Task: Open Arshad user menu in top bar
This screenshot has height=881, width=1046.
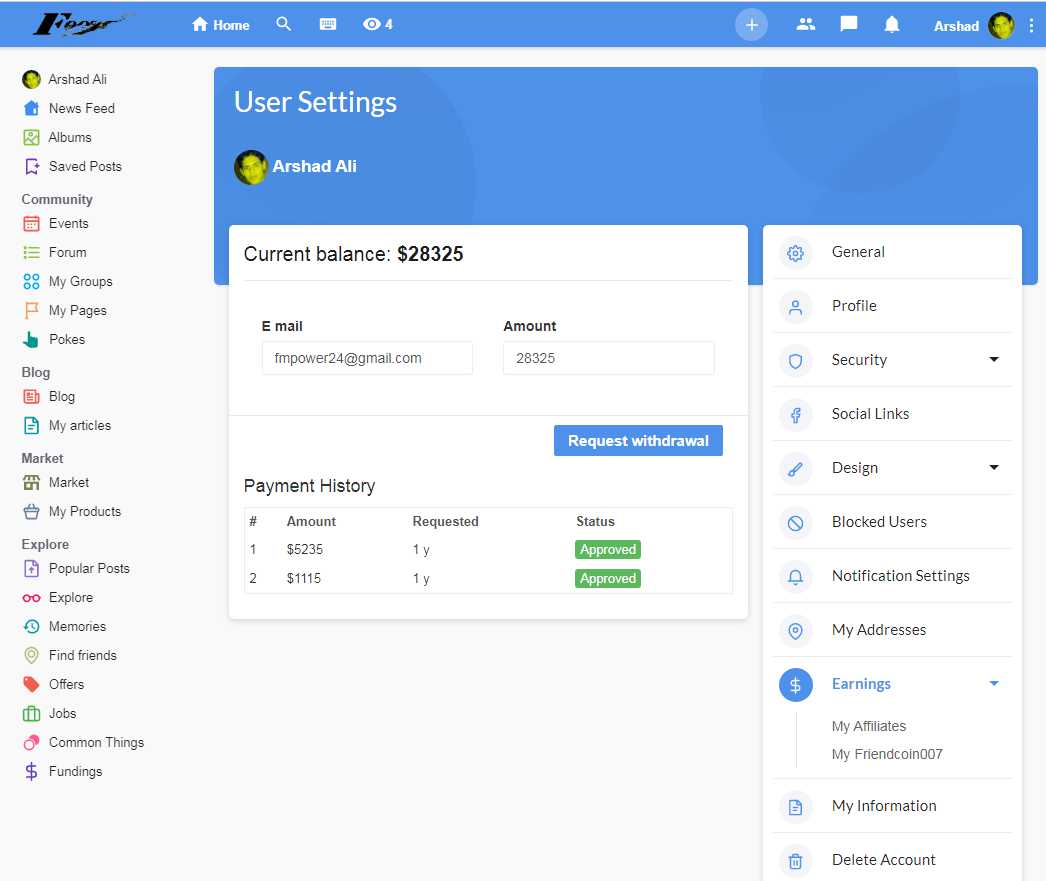Action: click(973, 26)
